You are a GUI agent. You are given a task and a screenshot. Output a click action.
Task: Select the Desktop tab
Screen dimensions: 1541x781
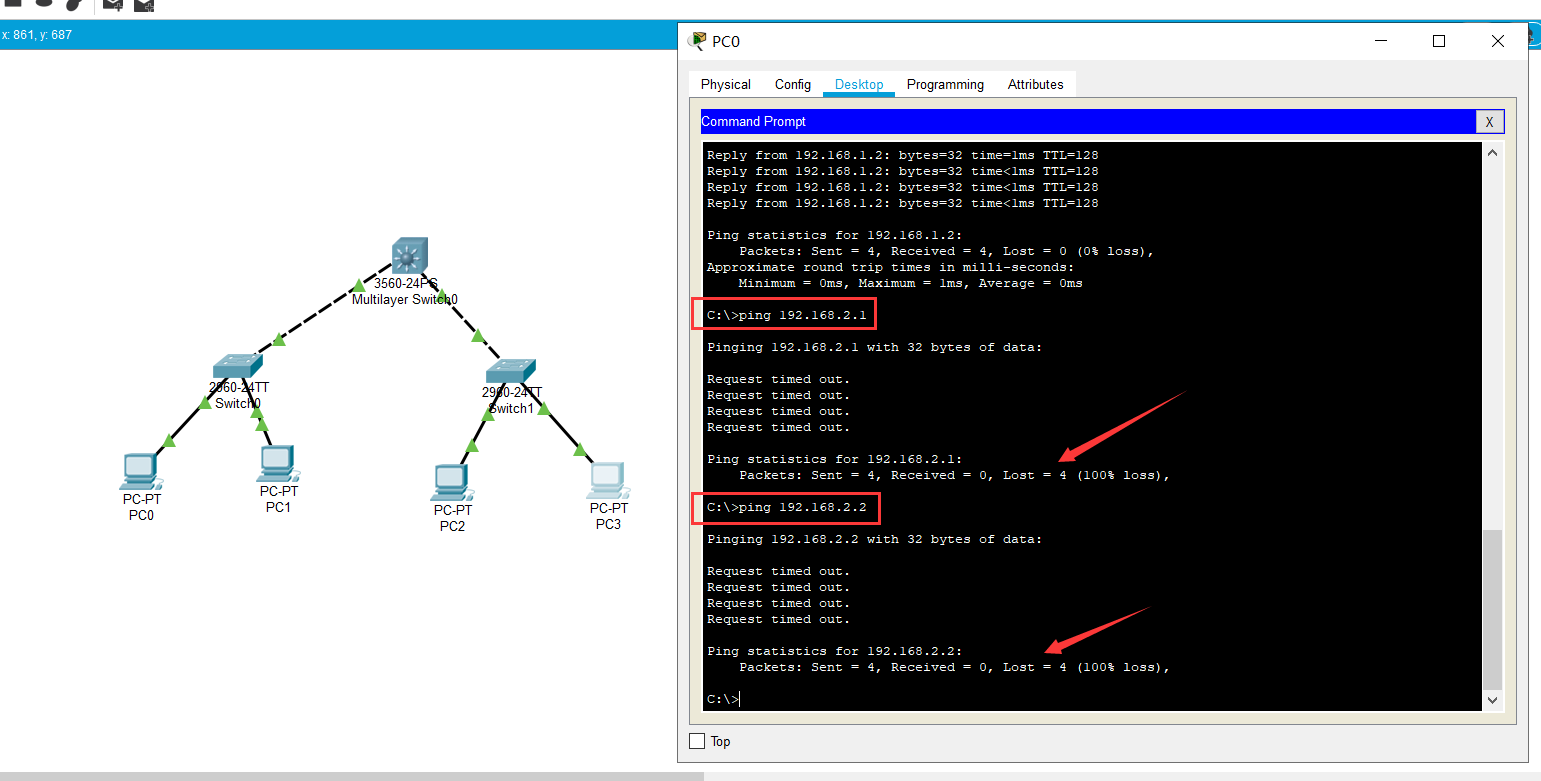(x=859, y=85)
